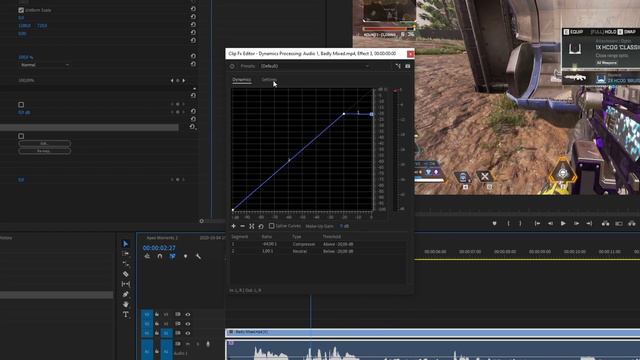640x360 pixels.
Task: Click the Mark In bracket button
Action: [x=508, y=224]
